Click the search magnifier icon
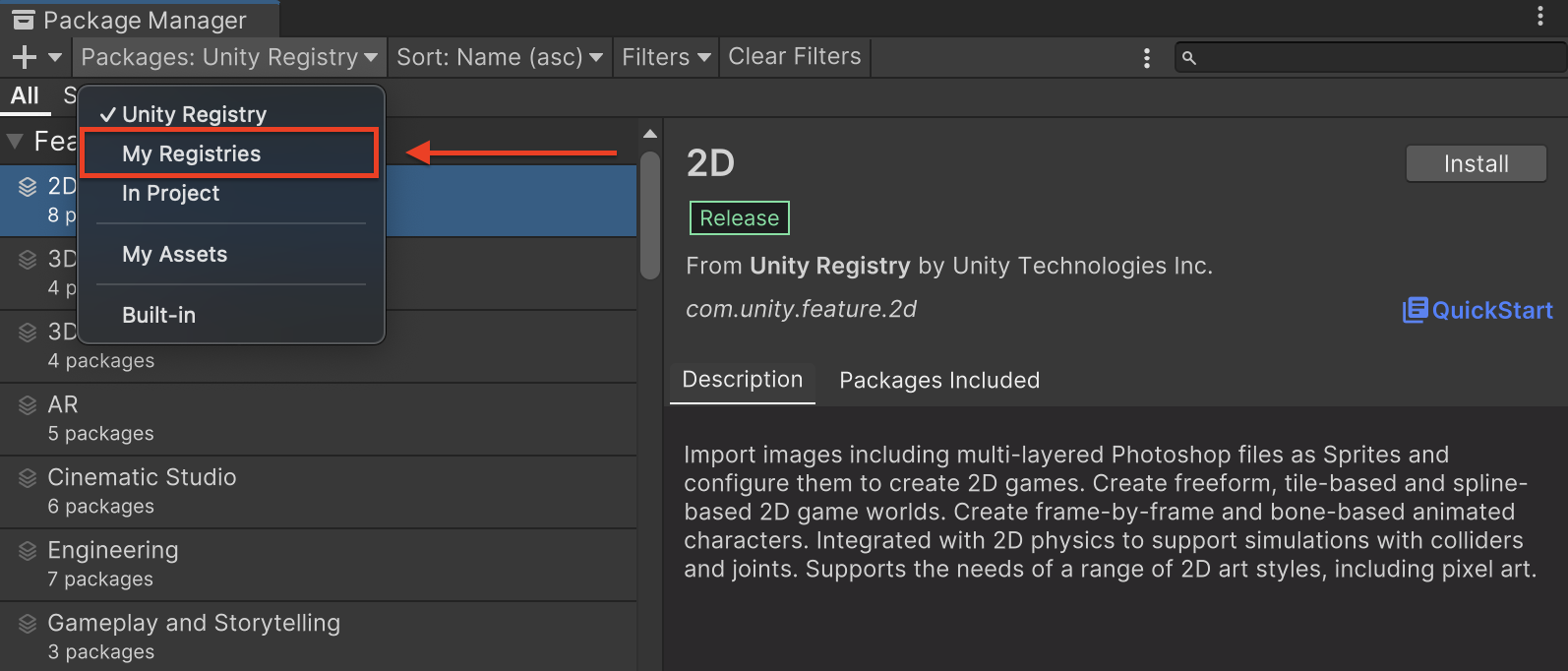The height and width of the screenshot is (671, 1568). (x=1189, y=59)
